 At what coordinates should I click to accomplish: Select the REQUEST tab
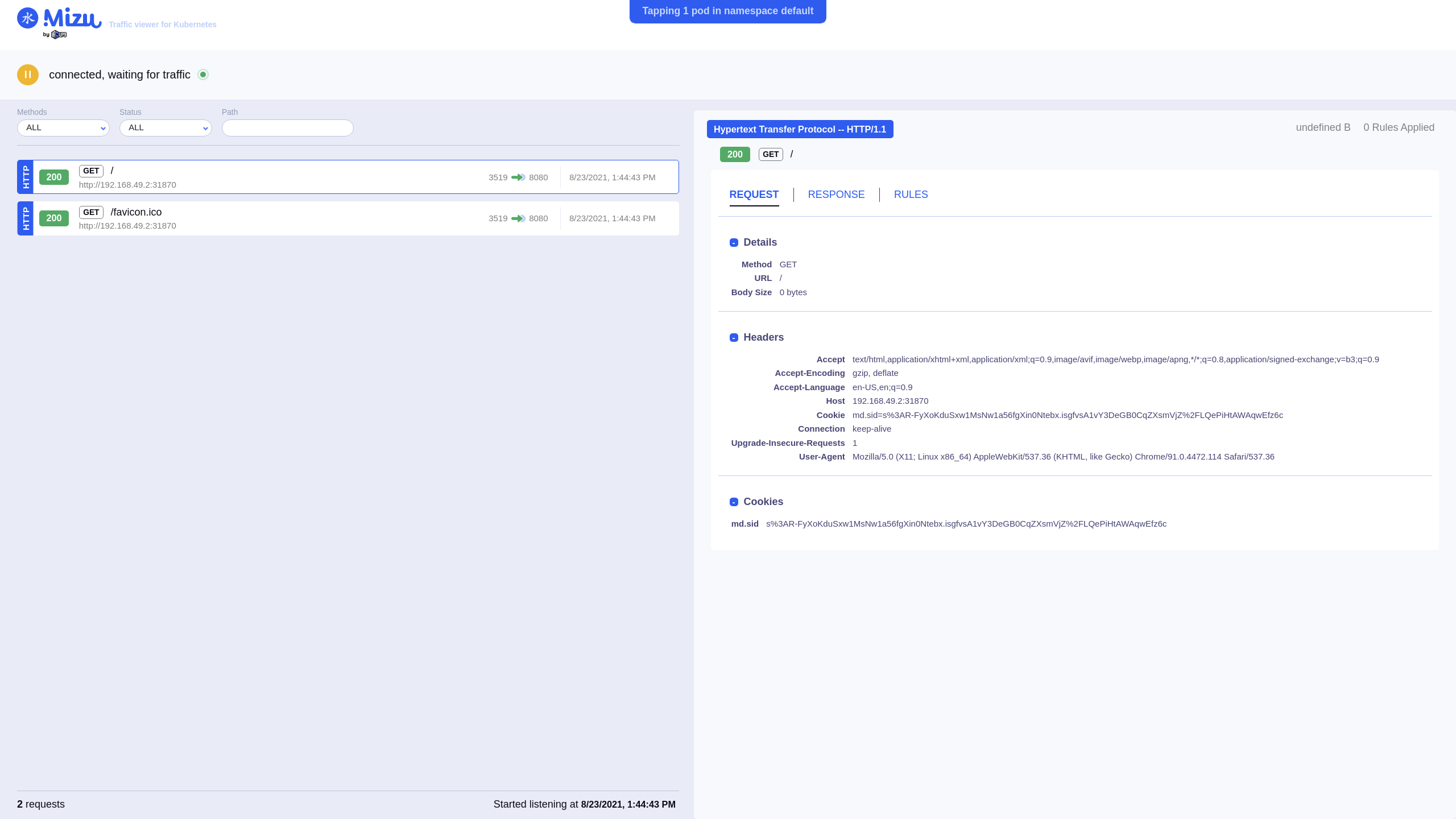click(x=754, y=195)
